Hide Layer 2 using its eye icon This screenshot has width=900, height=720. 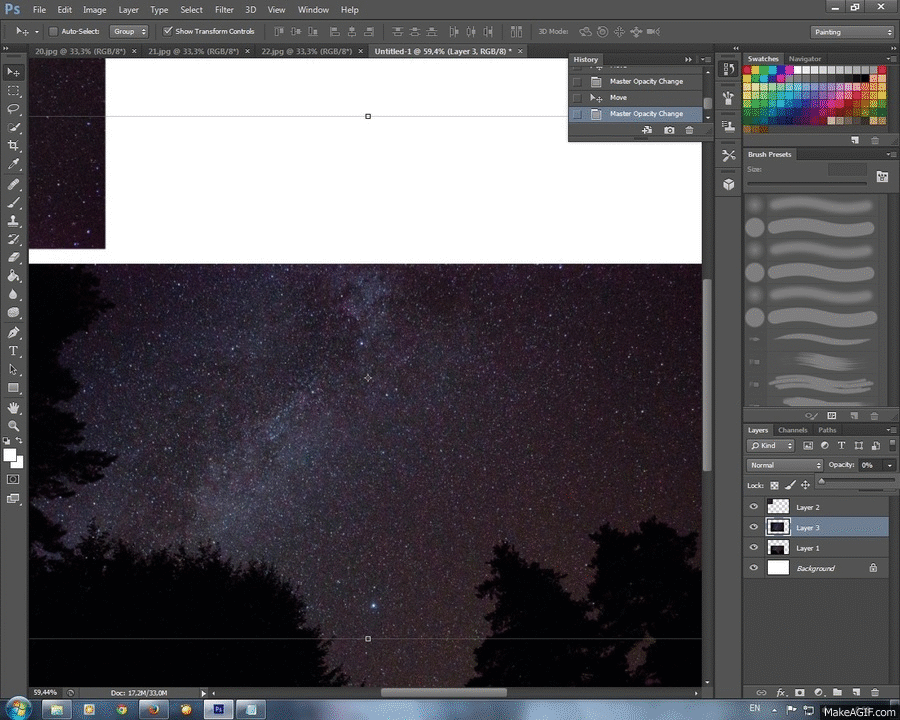[x=754, y=507]
